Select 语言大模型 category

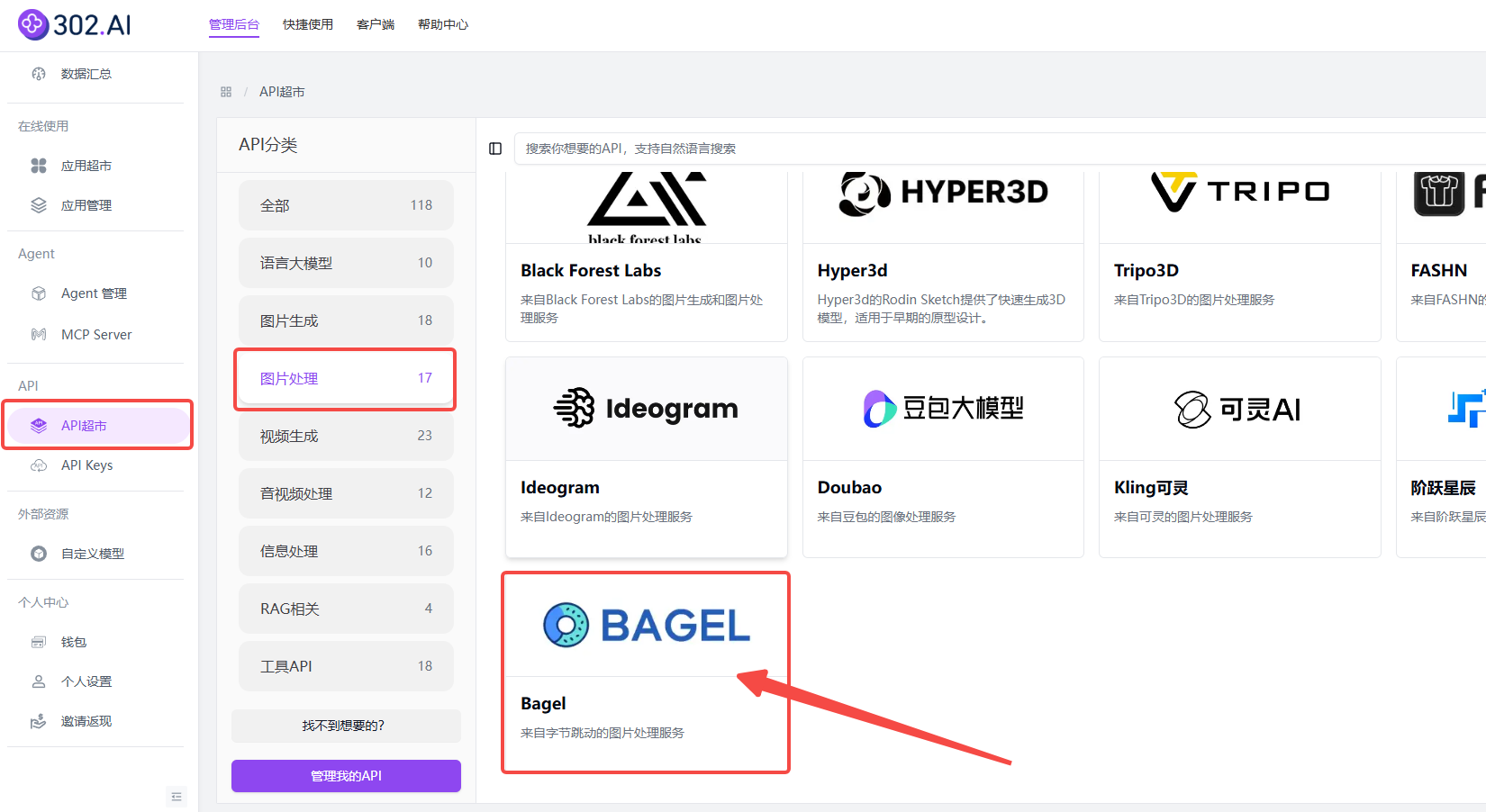346,263
